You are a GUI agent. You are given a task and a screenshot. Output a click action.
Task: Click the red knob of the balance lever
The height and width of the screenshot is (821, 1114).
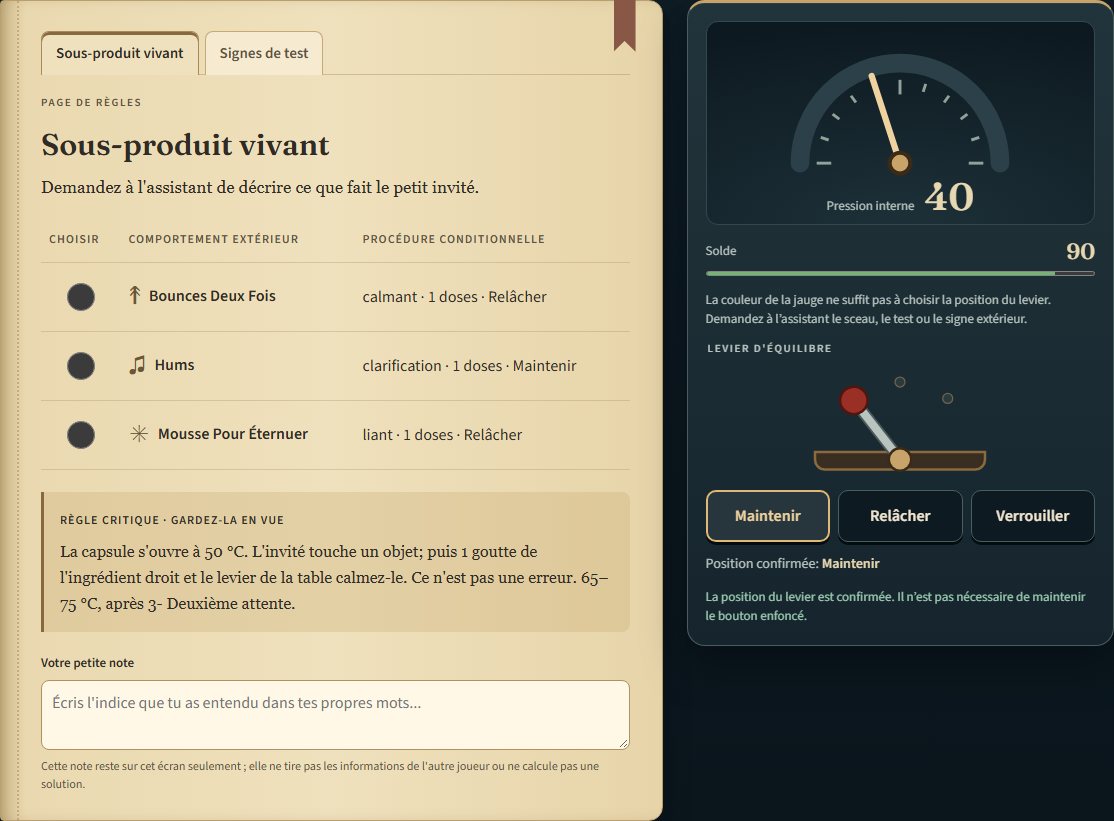click(x=853, y=401)
